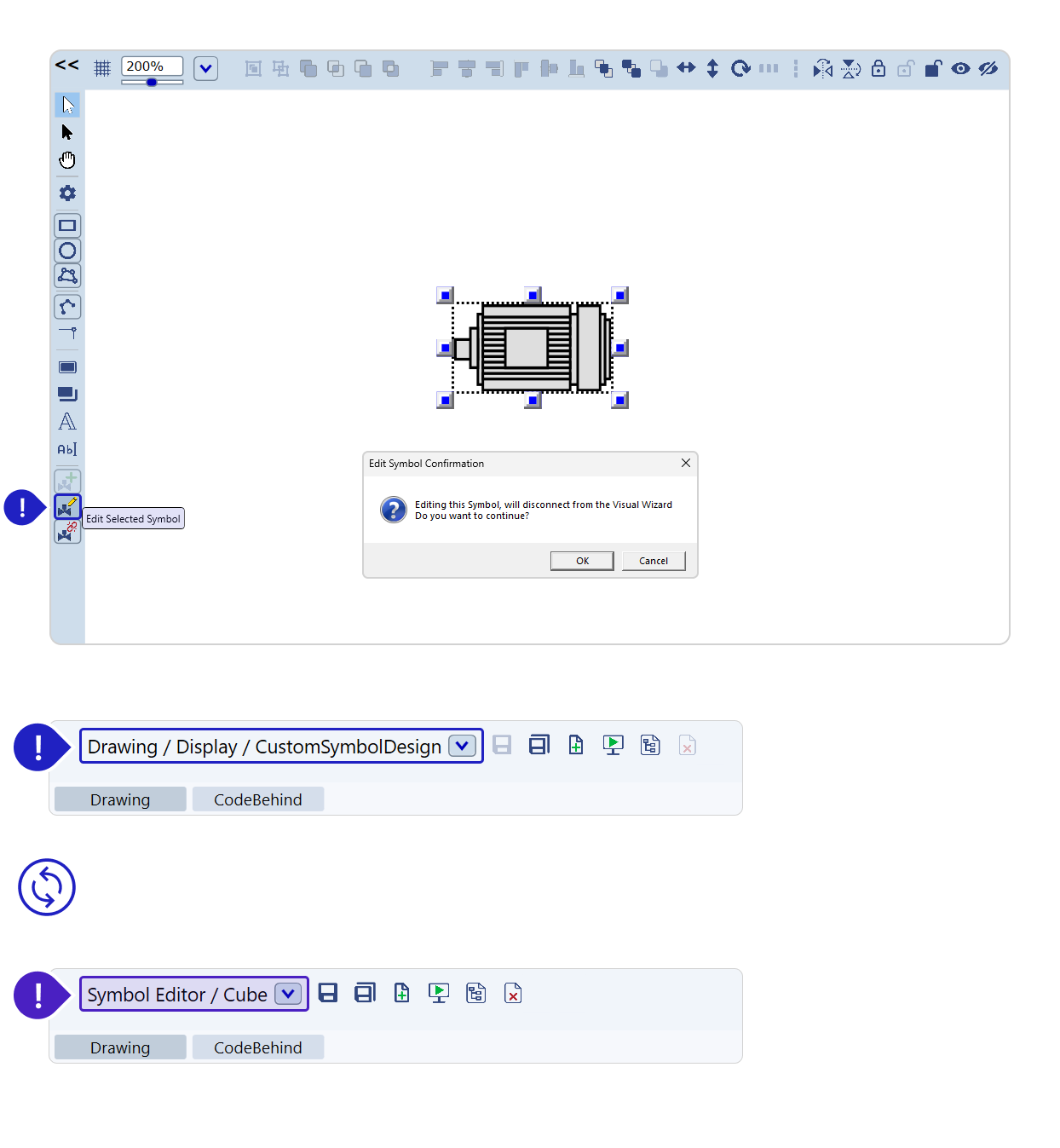Toggle the grid display icon
The image size is (1060, 1148).
[x=102, y=68]
